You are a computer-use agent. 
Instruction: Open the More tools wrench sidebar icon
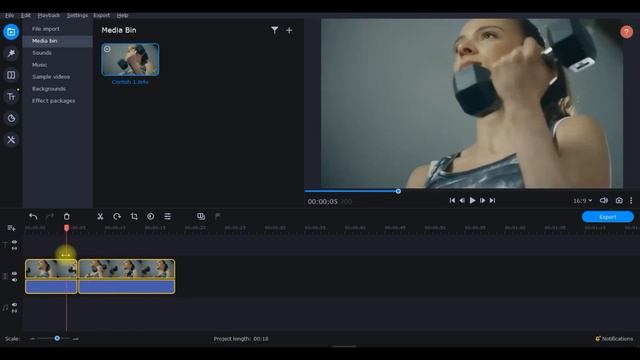[11, 140]
